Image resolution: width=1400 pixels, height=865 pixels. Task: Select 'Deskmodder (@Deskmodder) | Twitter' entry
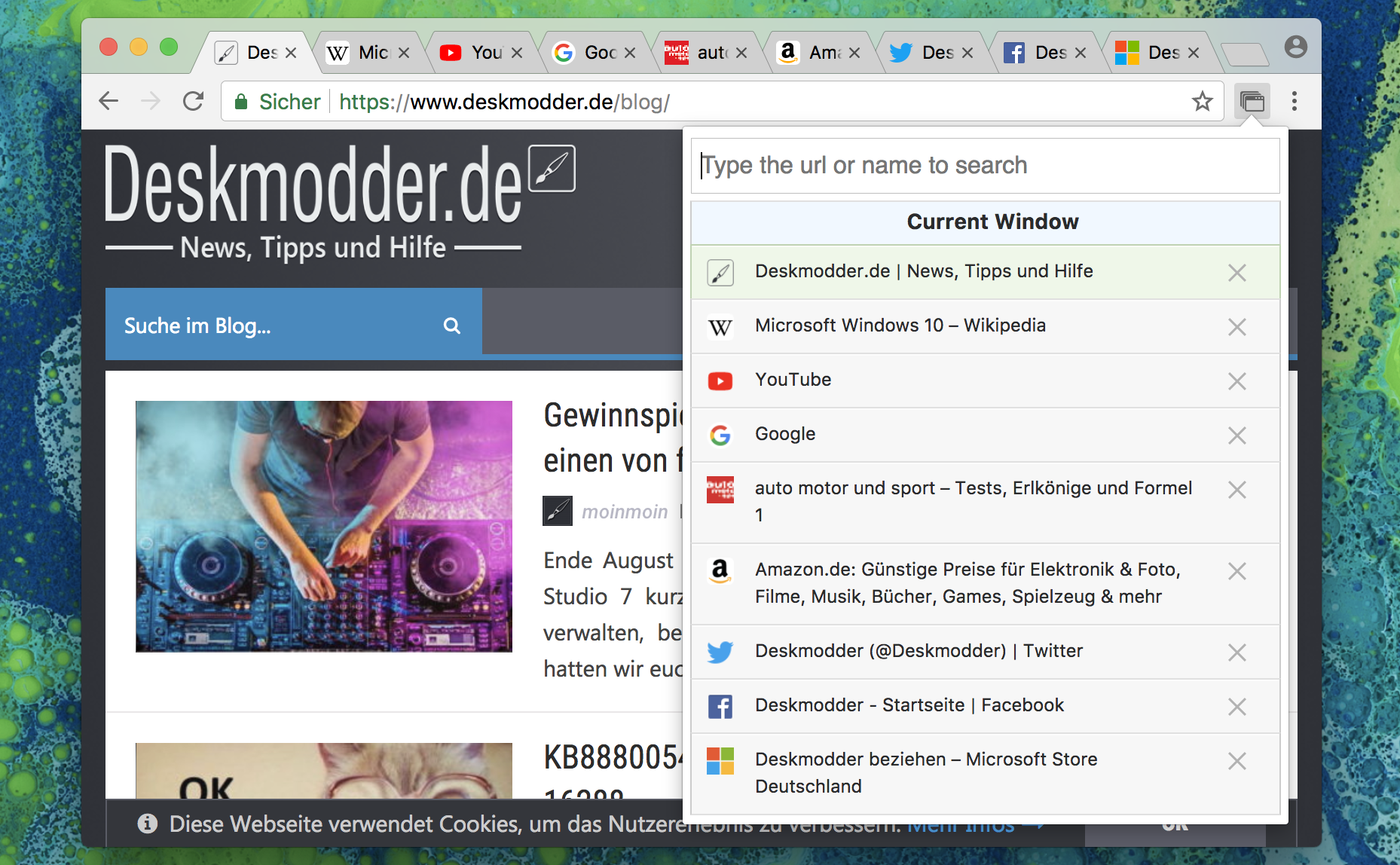pos(986,652)
